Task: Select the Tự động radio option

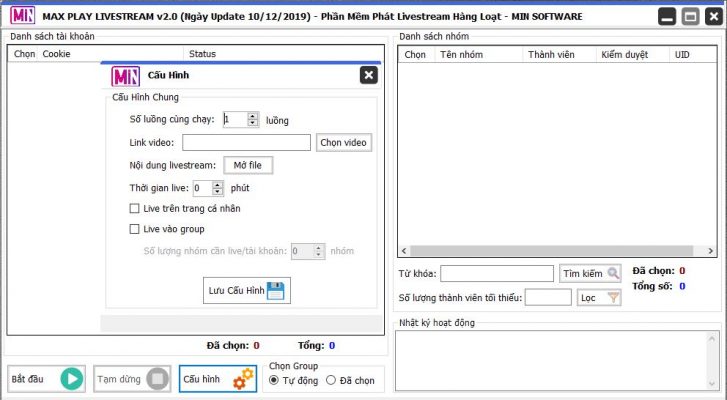Action: coord(275,381)
